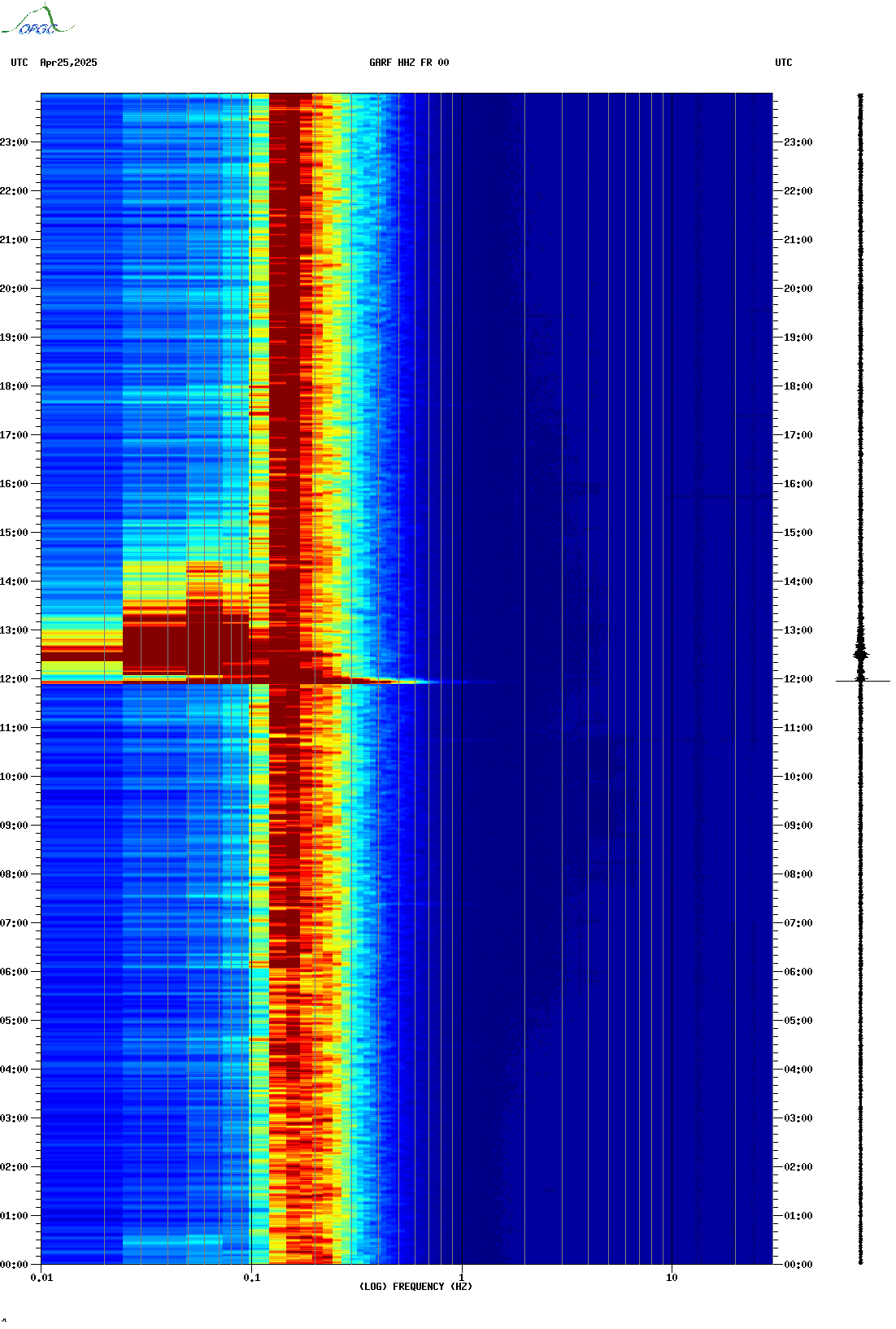Click the 02:00 label on the left axis
This screenshot has height=1329, width=896.
(x=14, y=1167)
